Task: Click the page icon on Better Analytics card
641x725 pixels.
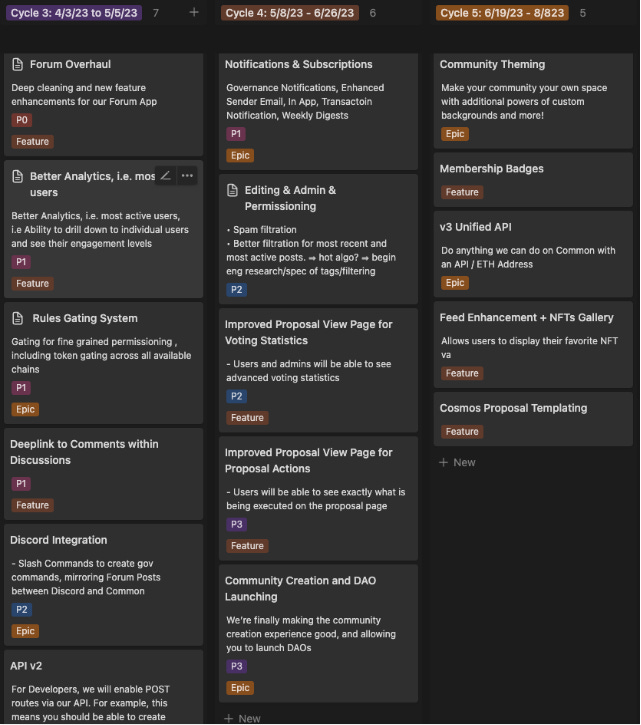Action: 18,176
